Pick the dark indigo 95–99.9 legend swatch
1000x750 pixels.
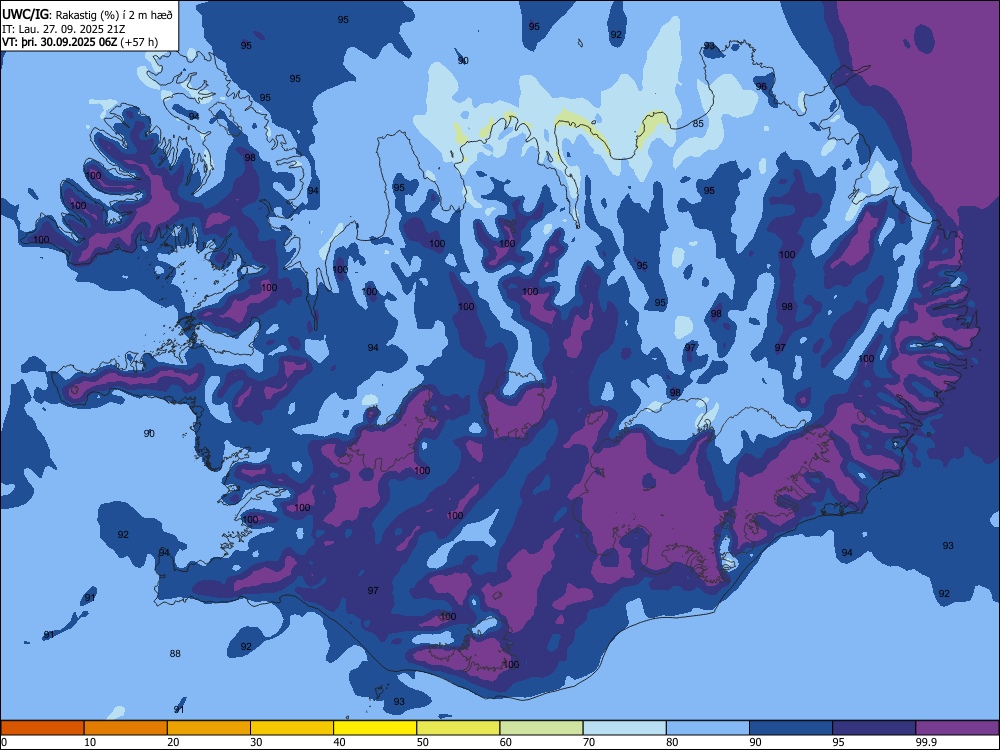click(x=874, y=728)
